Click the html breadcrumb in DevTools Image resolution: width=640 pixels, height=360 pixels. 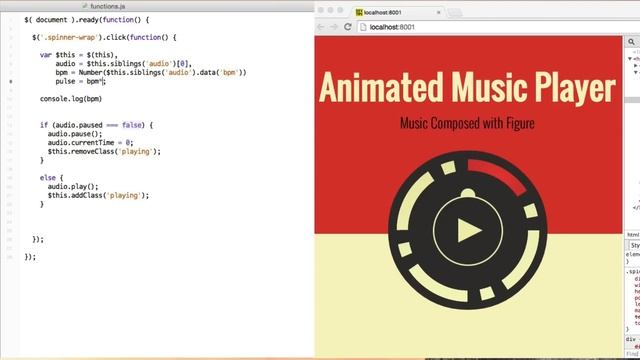point(633,235)
